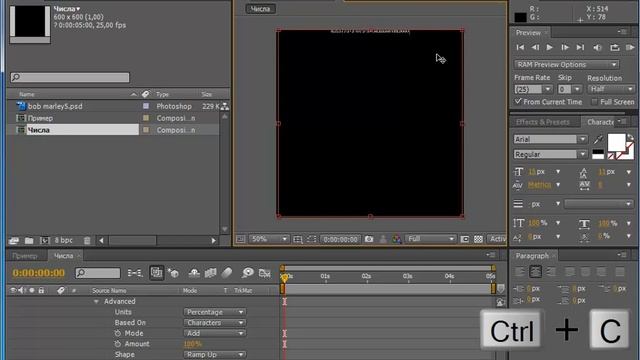Open Paragraph panel tab
640x360 pixels.
click(532, 256)
